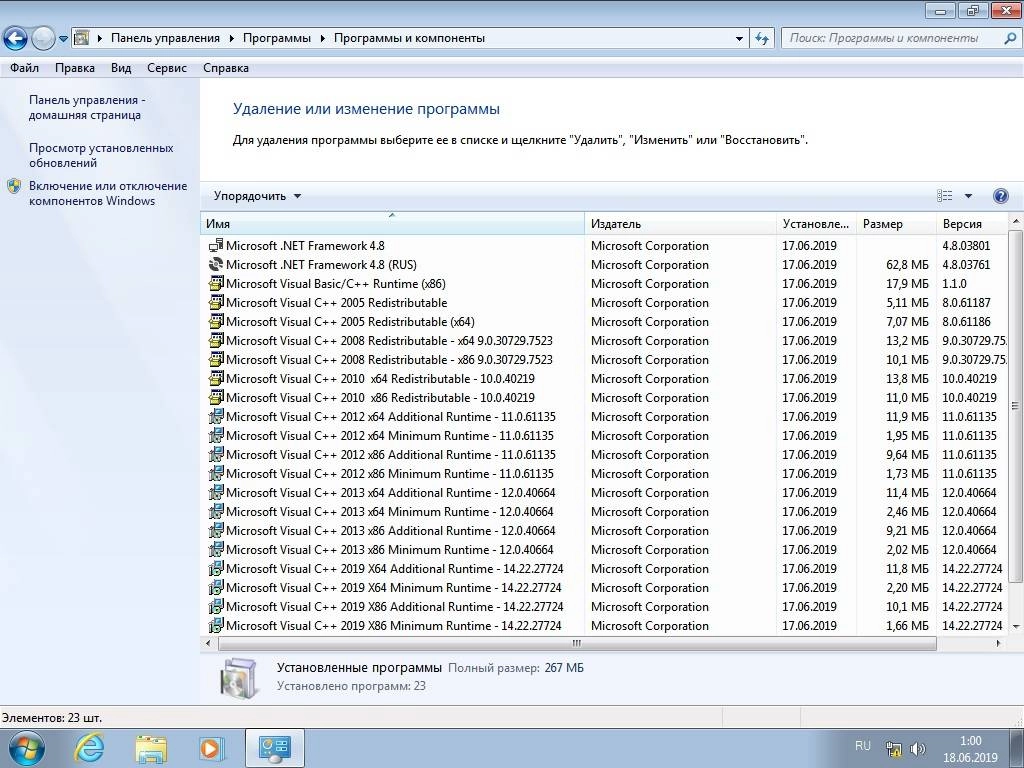Viewport: 1024px width, 768px height.
Task: Click version value 4.8.03801
Action: coord(966,246)
